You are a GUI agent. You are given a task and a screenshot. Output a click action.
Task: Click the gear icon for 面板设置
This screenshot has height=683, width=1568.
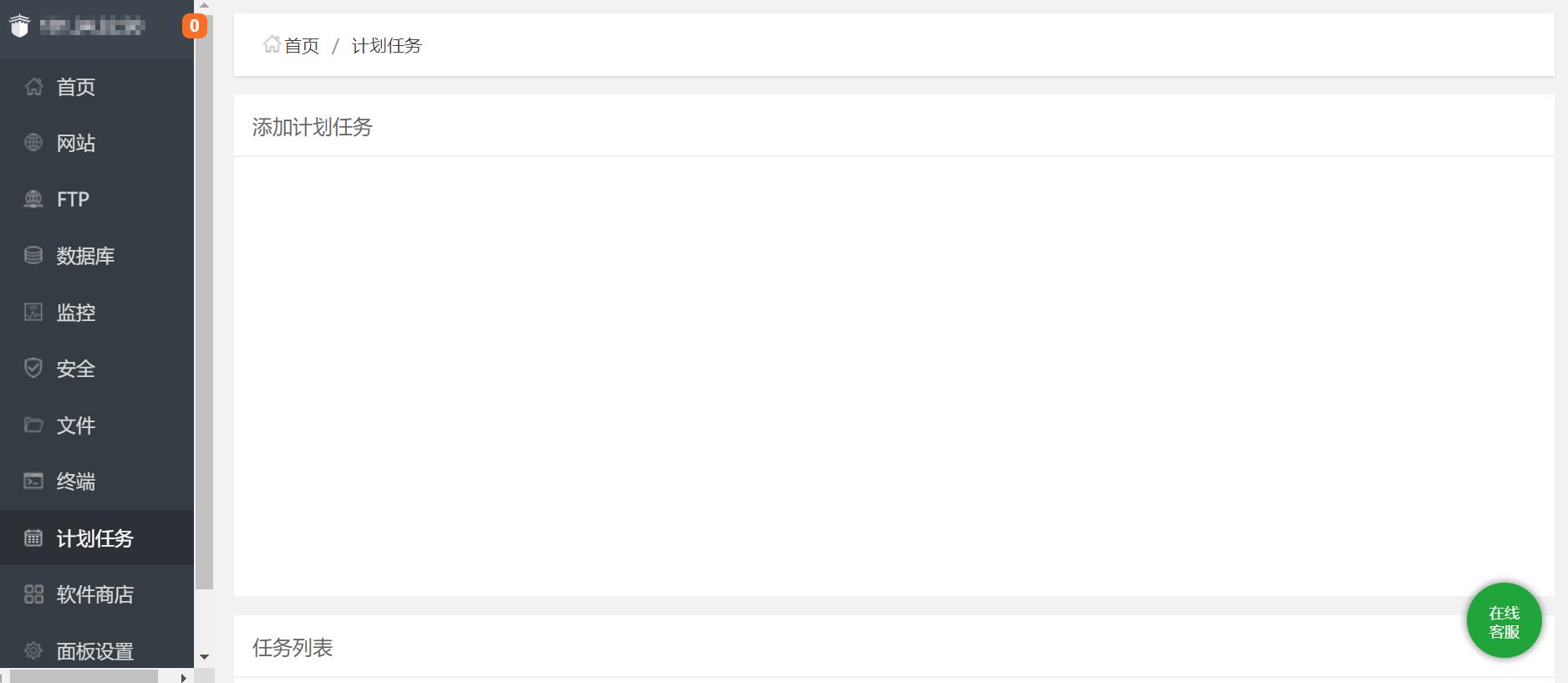click(33, 650)
